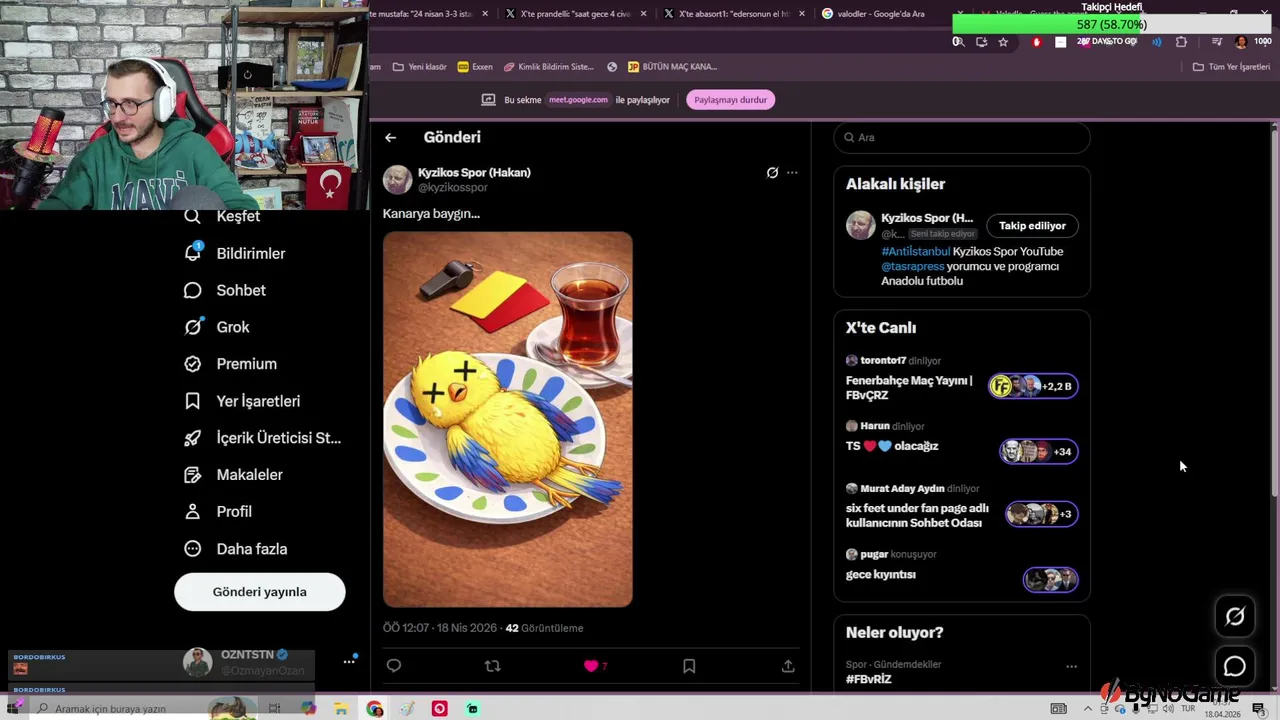Viewport: 1280px width, 720px height.
Task: Open Keşfet in the left sidebar
Action: pos(223,217)
